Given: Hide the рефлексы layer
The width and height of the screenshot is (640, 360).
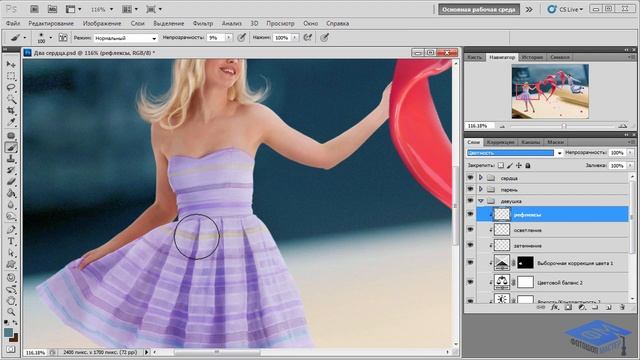Looking at the screenshot, I should (x=470, y=214).
